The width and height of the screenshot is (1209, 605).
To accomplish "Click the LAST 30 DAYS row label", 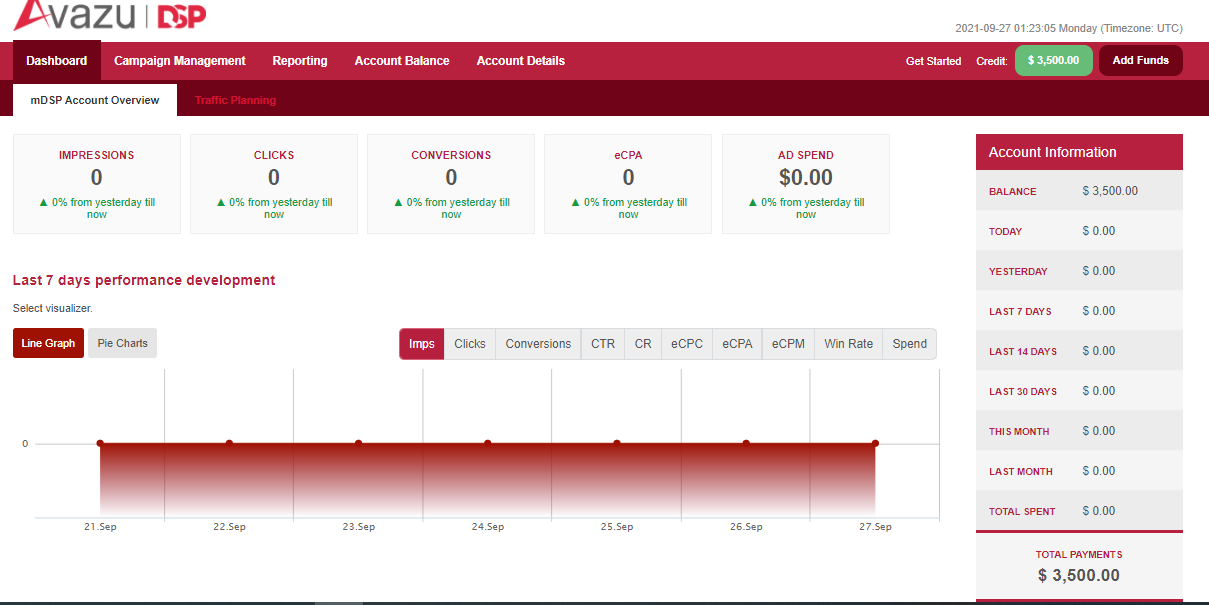I will point(1022,392).
